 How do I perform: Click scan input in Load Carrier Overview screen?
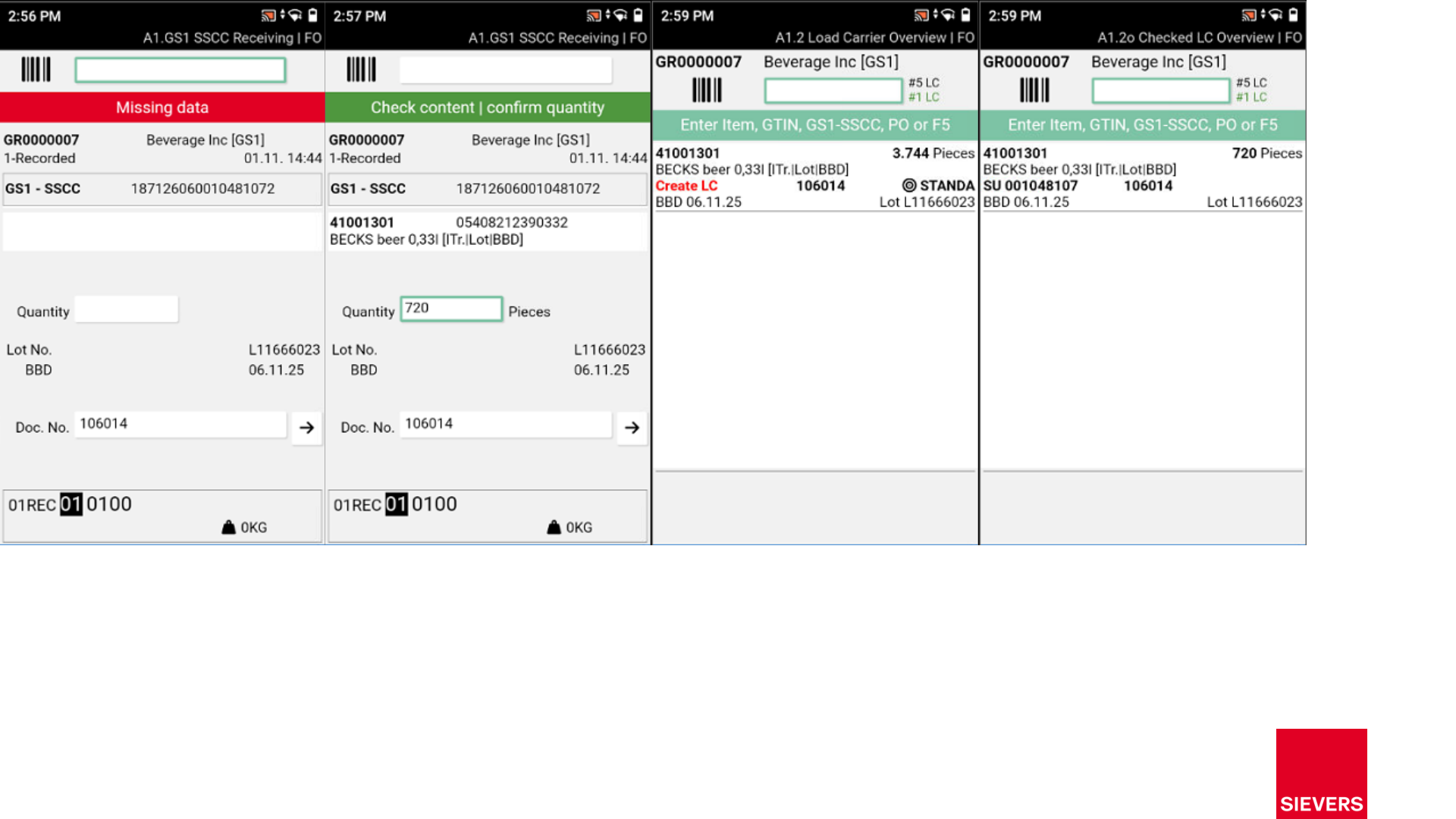pyautogui.click(x=833, y=91)
